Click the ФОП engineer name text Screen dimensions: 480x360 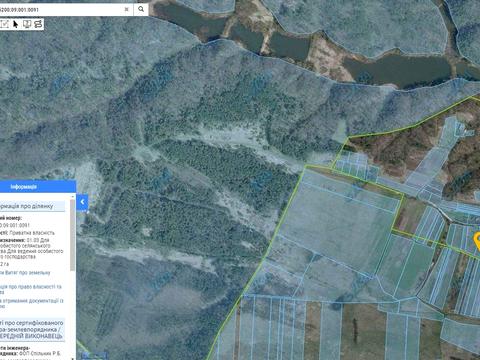point(40,353)
